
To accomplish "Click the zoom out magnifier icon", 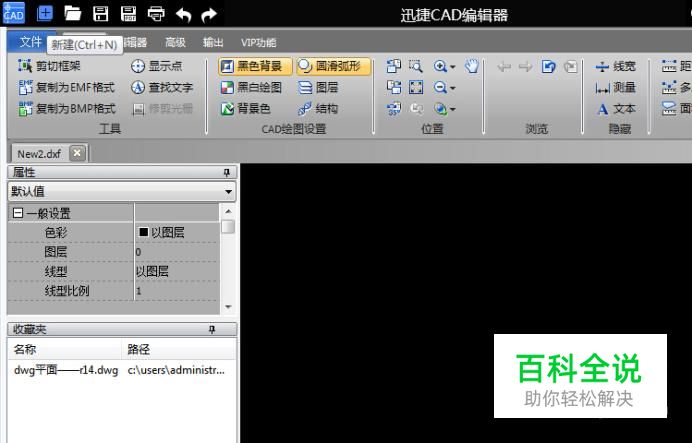I will point(440,87).
